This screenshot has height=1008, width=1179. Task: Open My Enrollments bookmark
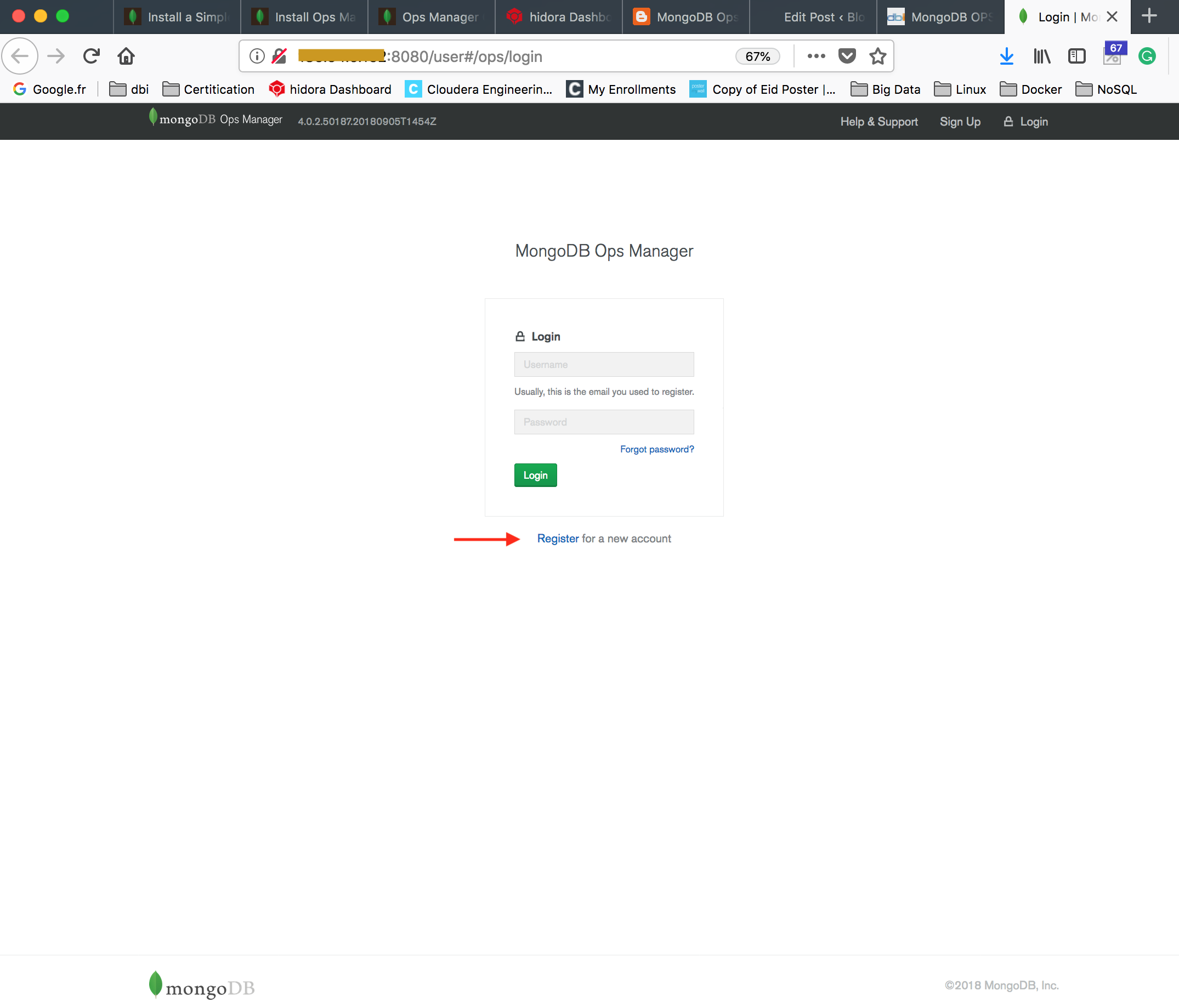coord(621,89)
